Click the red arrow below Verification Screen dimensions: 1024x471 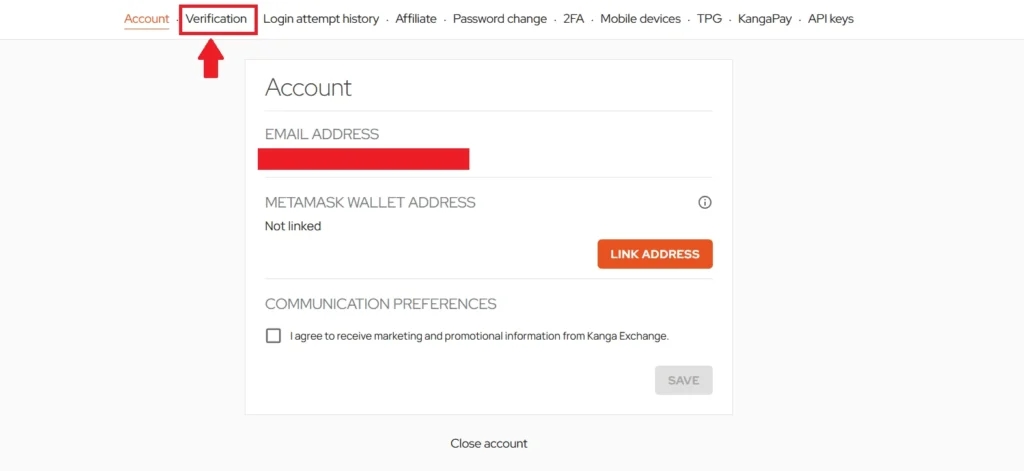[210, 59]
